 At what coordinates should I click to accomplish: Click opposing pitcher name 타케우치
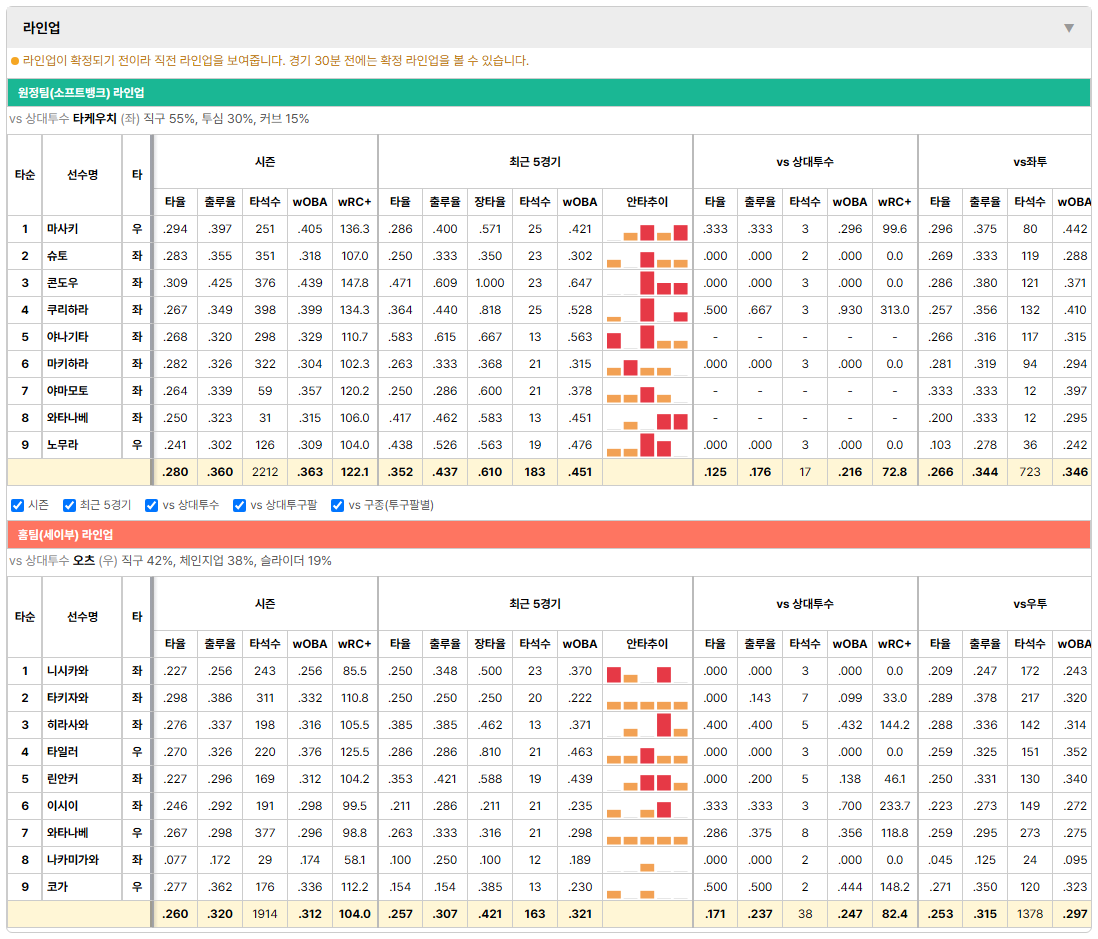coord(95,118)
